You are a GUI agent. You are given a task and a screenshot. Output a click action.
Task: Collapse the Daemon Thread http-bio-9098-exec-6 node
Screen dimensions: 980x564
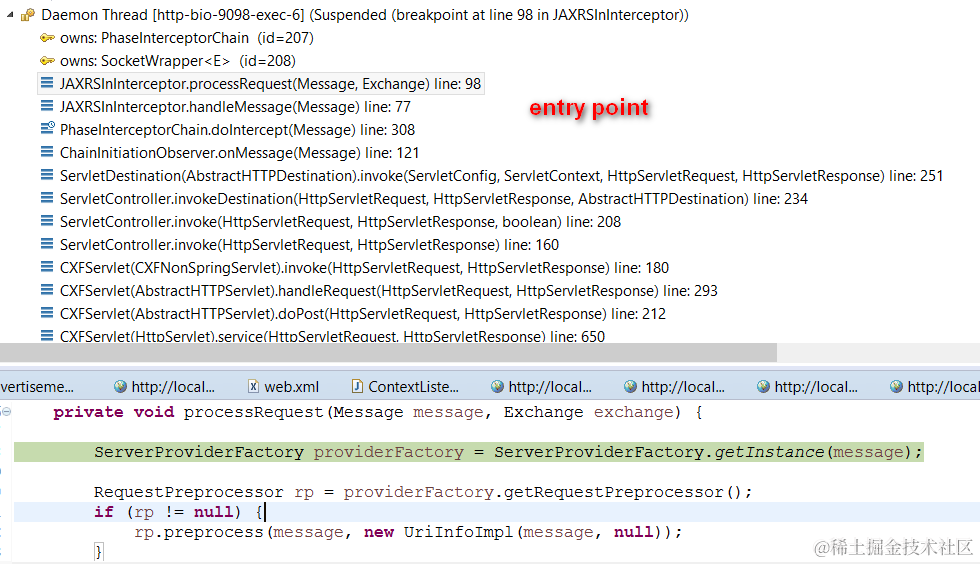pos(10,14)
